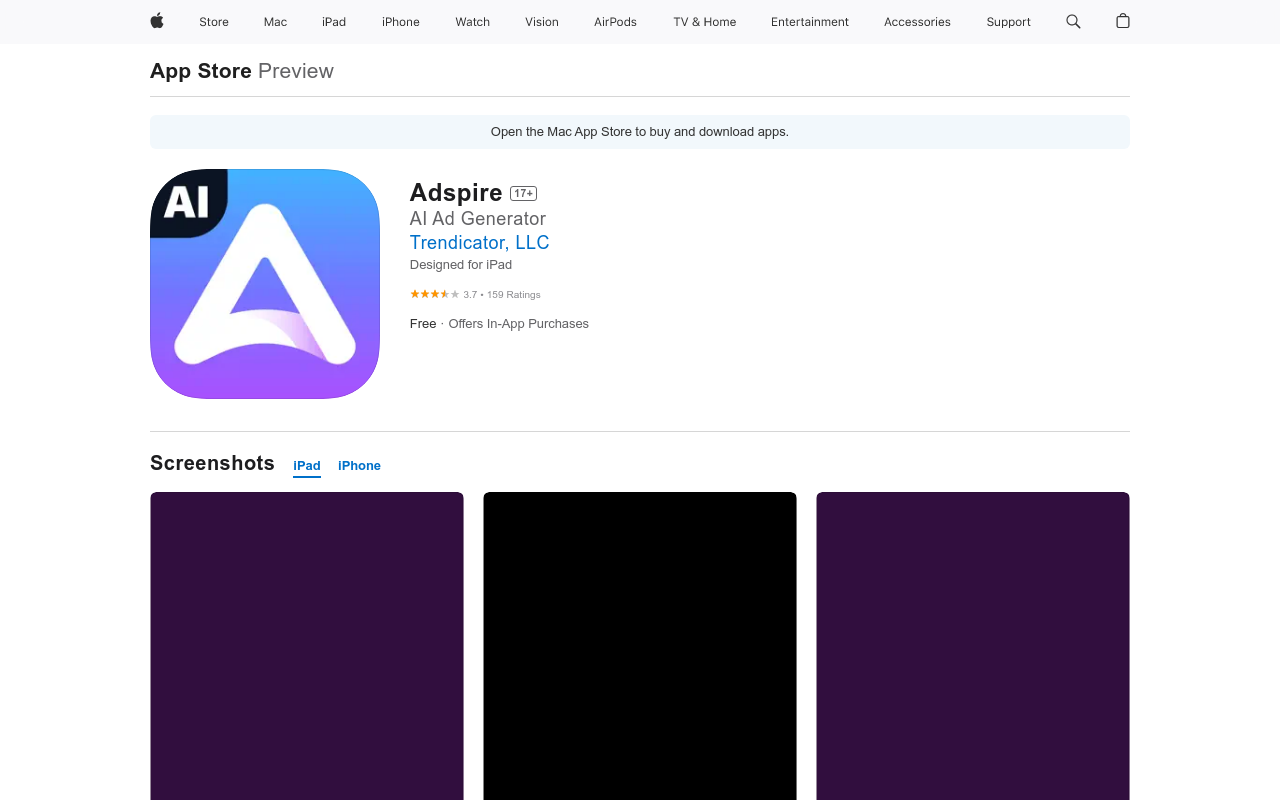The height and width of the screenshot is (800, 1280).
Task: Open the Mac menu
Action: click(x=275, y=22)
